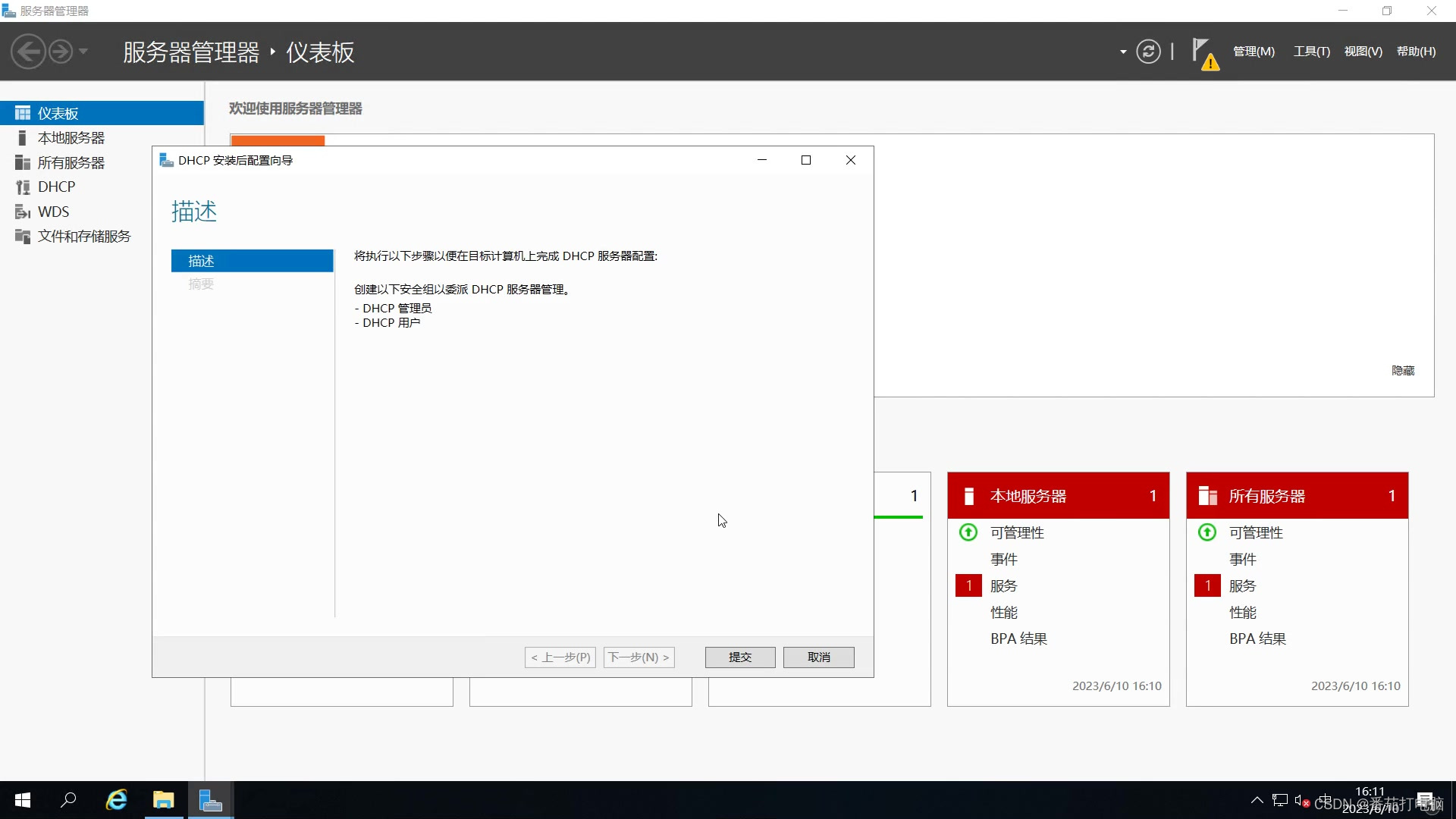Click 事件 in the 所有服务器 tile

1242,560
